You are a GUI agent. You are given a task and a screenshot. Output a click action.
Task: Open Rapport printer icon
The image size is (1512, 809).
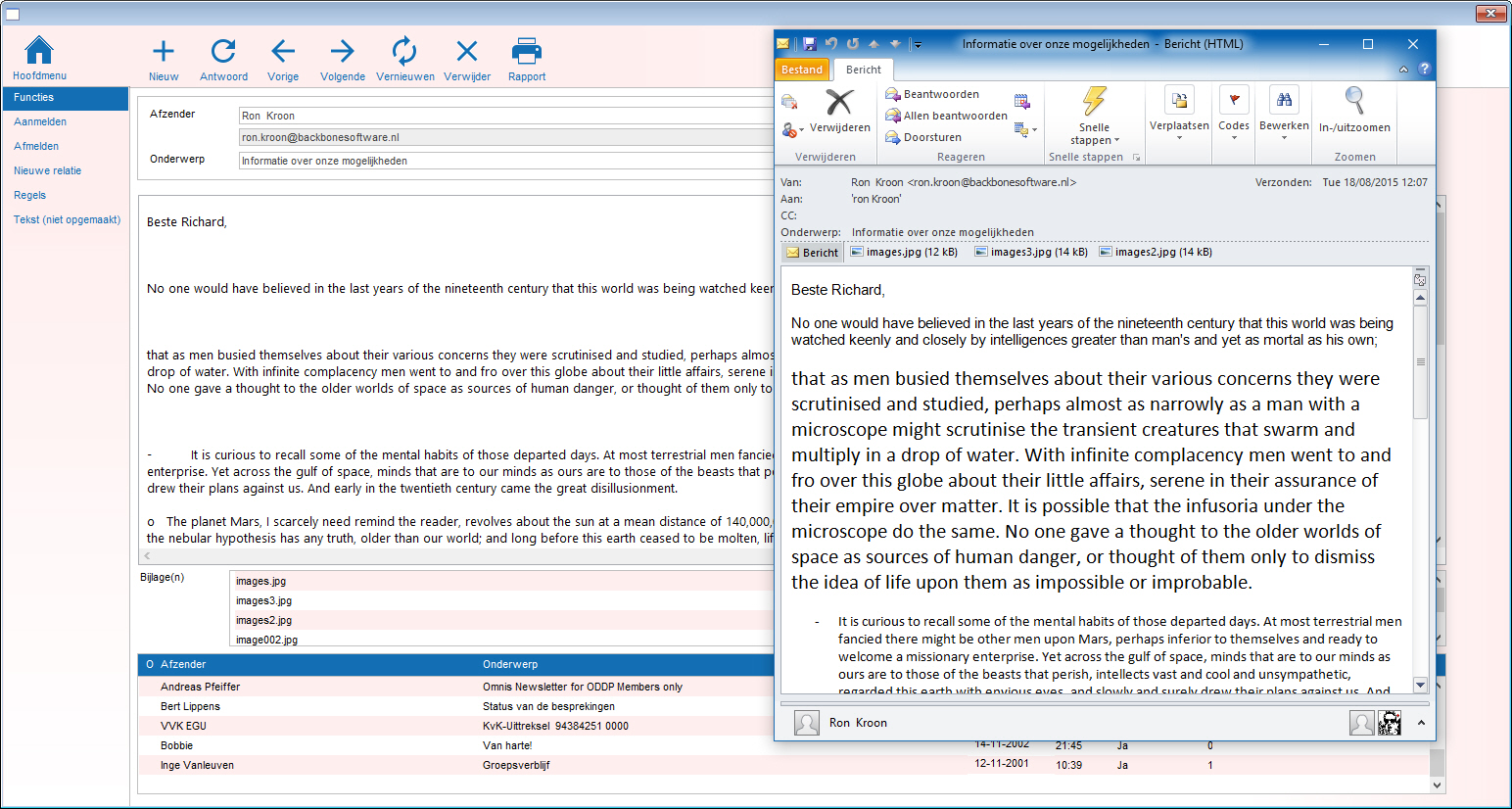[527, 51]
